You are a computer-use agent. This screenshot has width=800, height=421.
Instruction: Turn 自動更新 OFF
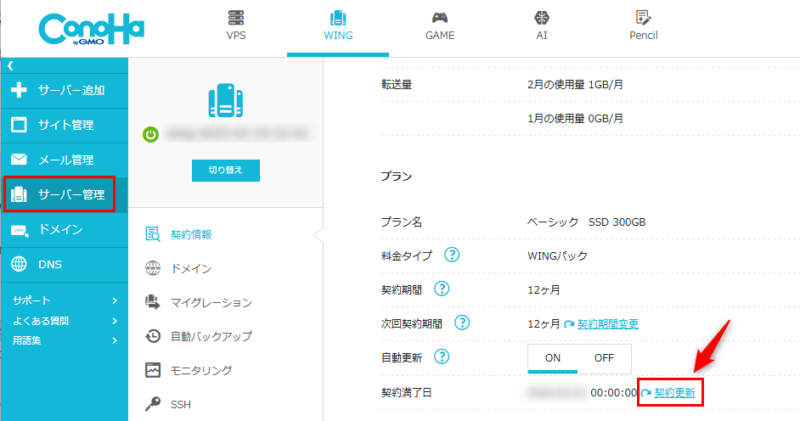point(604,358)
